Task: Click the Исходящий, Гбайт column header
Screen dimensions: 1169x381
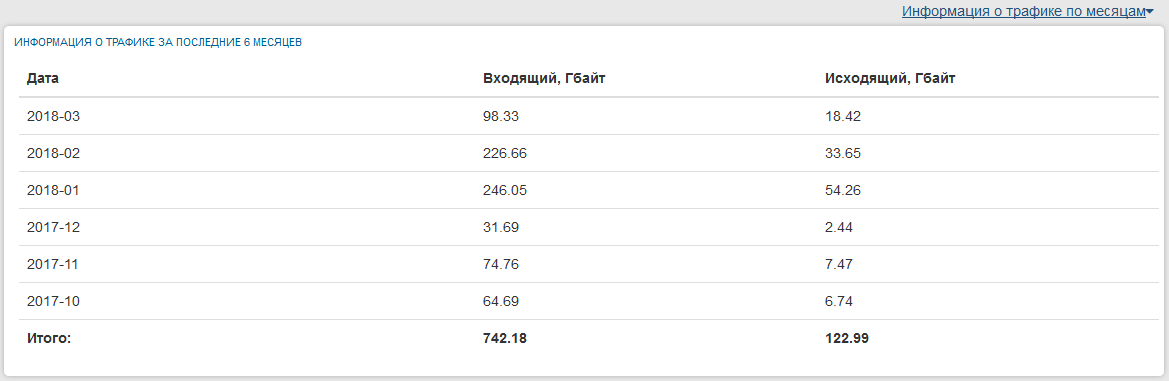Action: coord(890,78)
